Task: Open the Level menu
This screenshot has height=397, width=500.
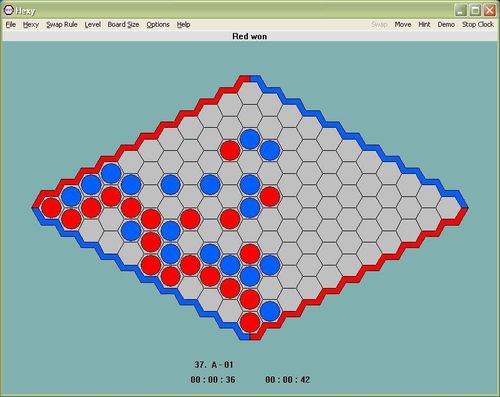Action: coord(93,25)
